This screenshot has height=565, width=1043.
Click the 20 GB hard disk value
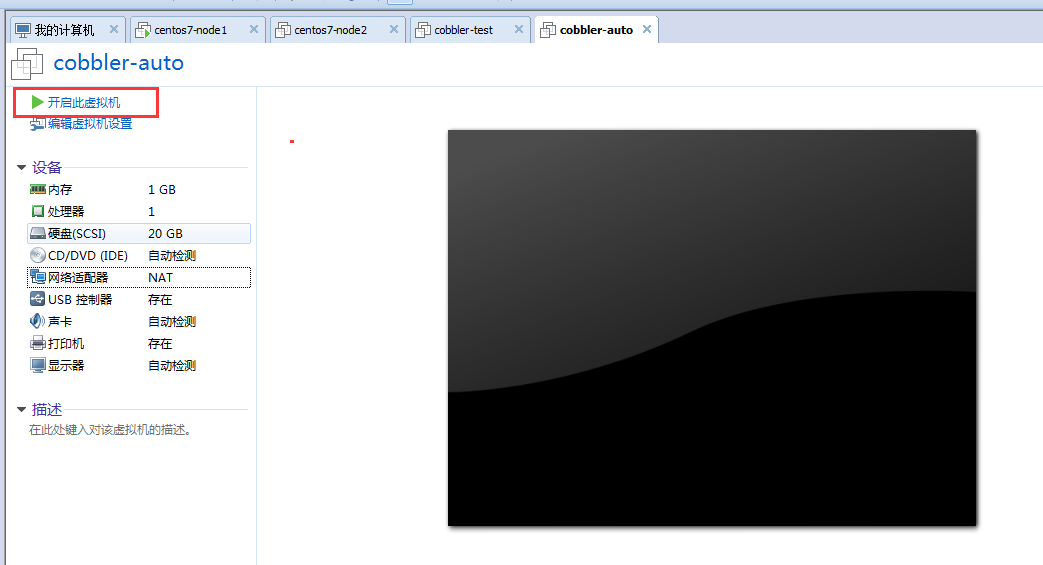click(165, 234)
